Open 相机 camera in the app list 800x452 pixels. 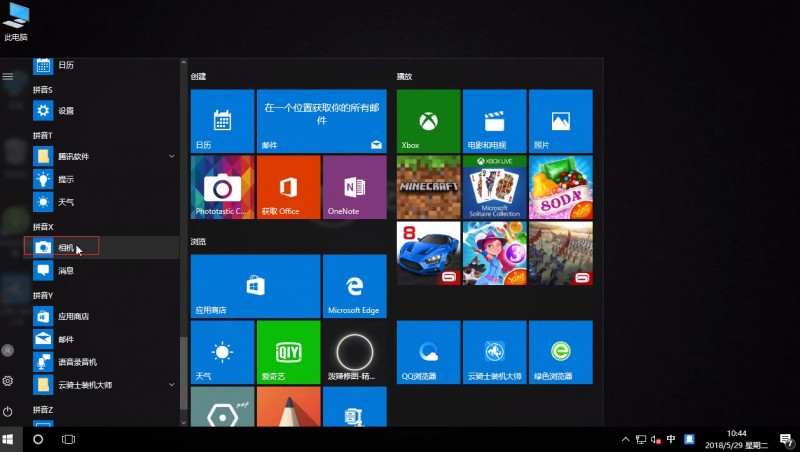pos(102,247)
